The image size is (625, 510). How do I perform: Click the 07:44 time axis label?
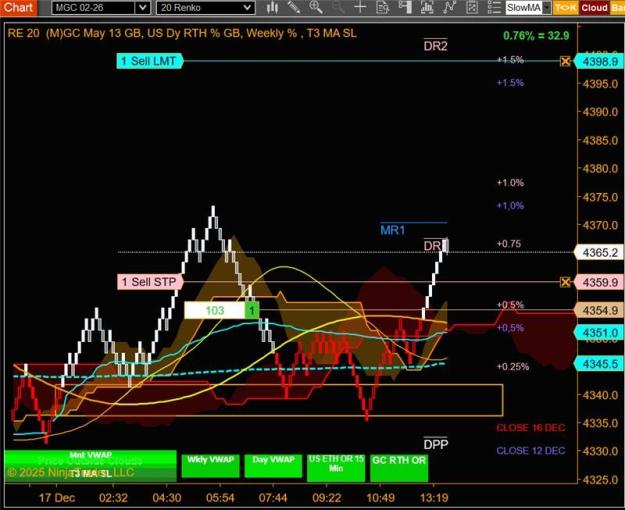point(273,498)
